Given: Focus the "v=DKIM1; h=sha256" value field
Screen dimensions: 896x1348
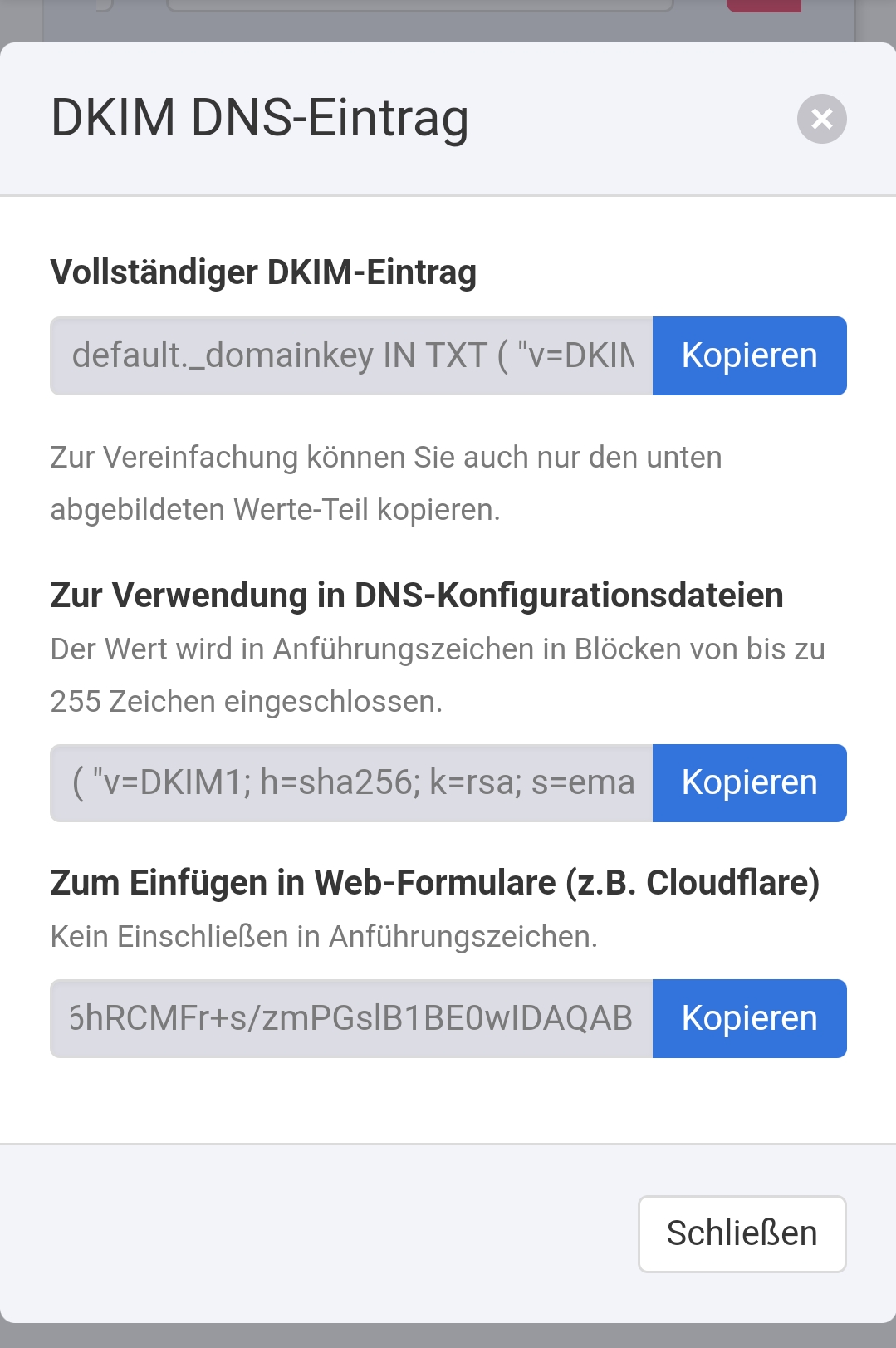Looking at the screenshot, I should (351, 783).
